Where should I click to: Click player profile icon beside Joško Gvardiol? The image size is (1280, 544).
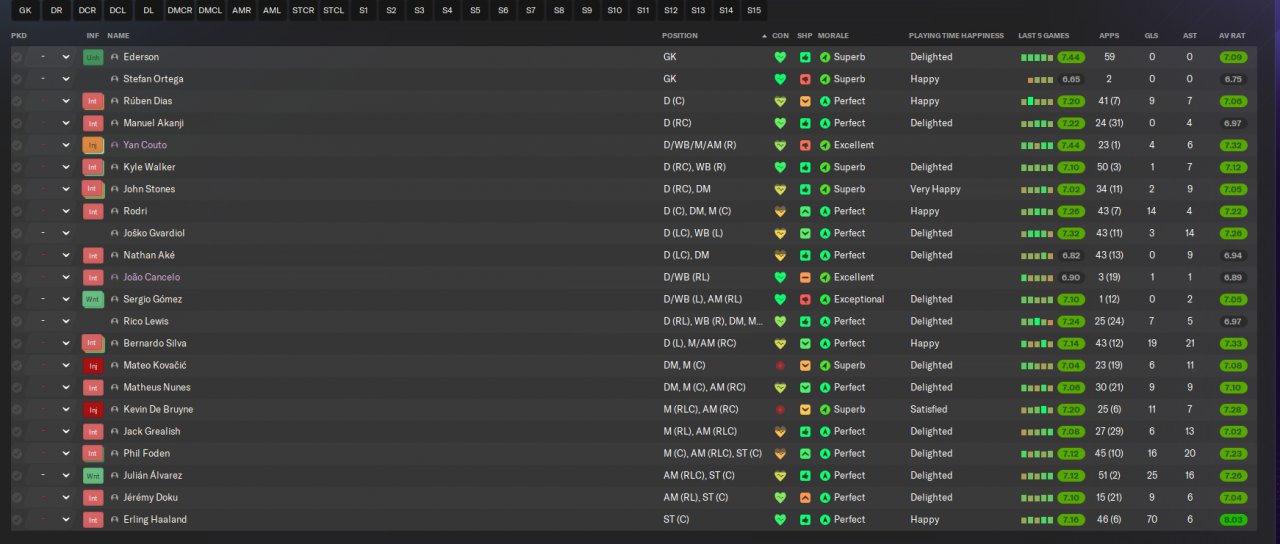tap(115, 233)
